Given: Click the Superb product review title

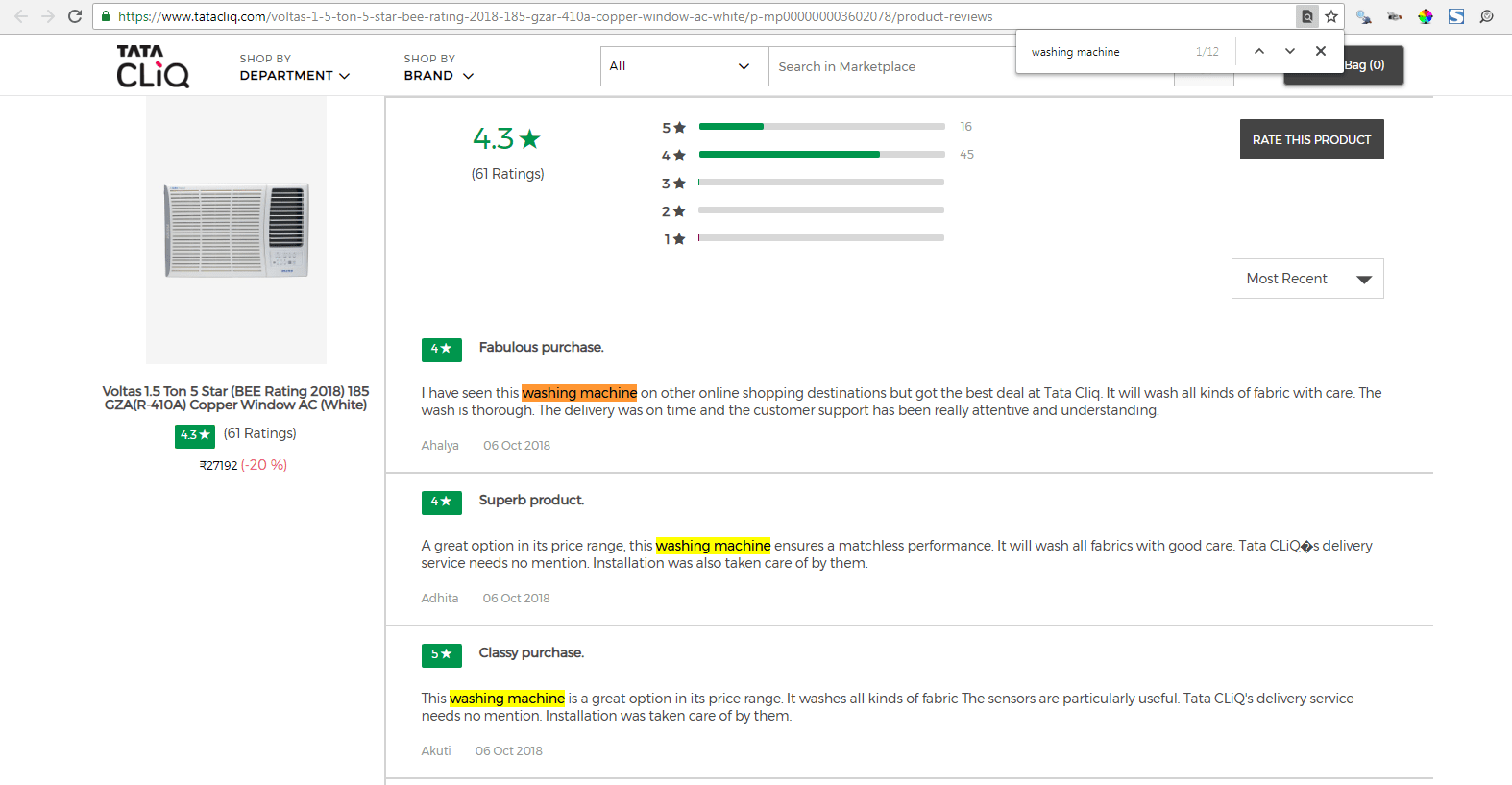Looking at the screenshot, I should coord(531,501).
